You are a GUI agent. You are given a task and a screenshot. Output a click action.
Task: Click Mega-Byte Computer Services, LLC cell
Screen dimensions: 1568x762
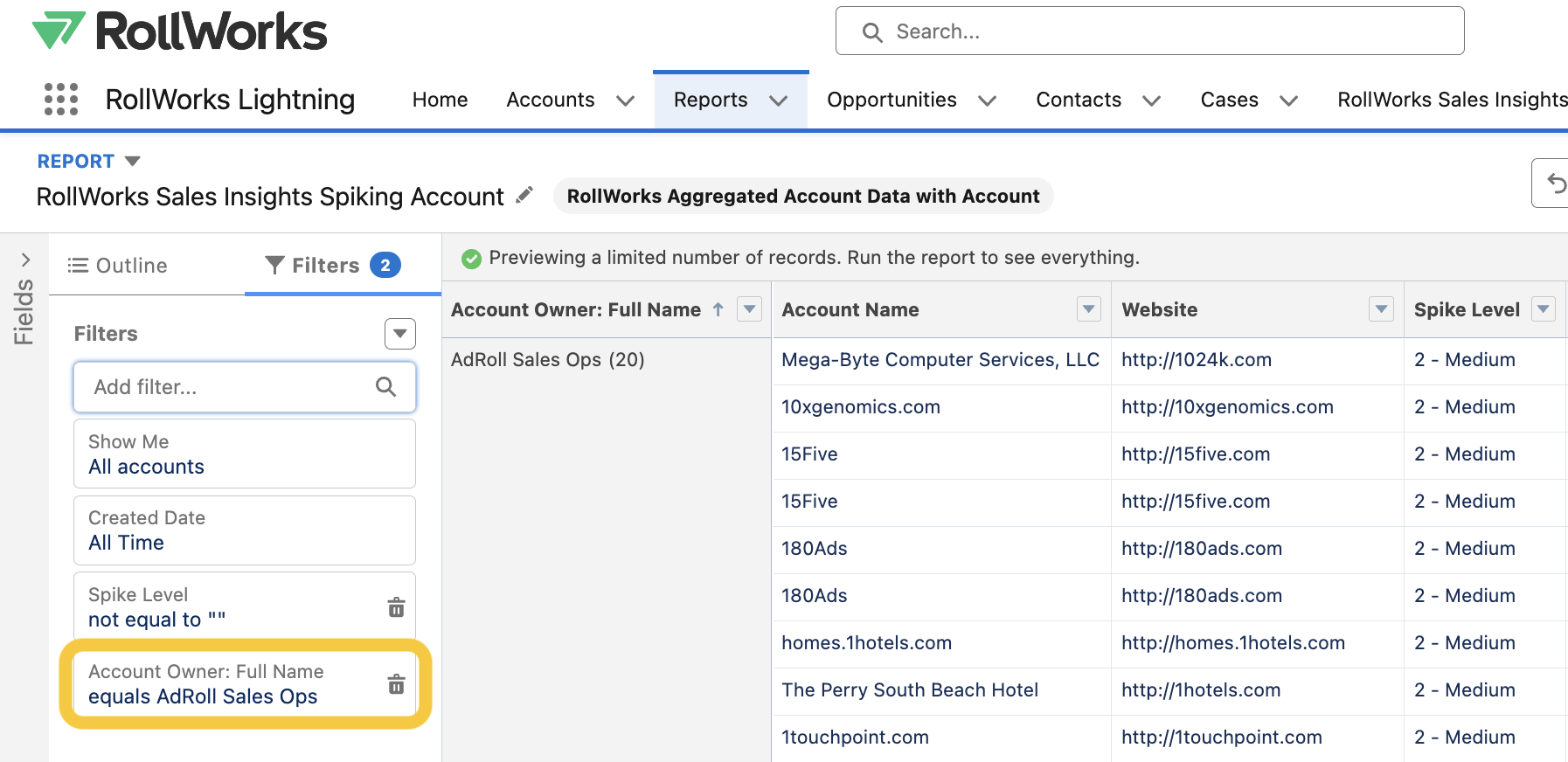coord(940,360)
